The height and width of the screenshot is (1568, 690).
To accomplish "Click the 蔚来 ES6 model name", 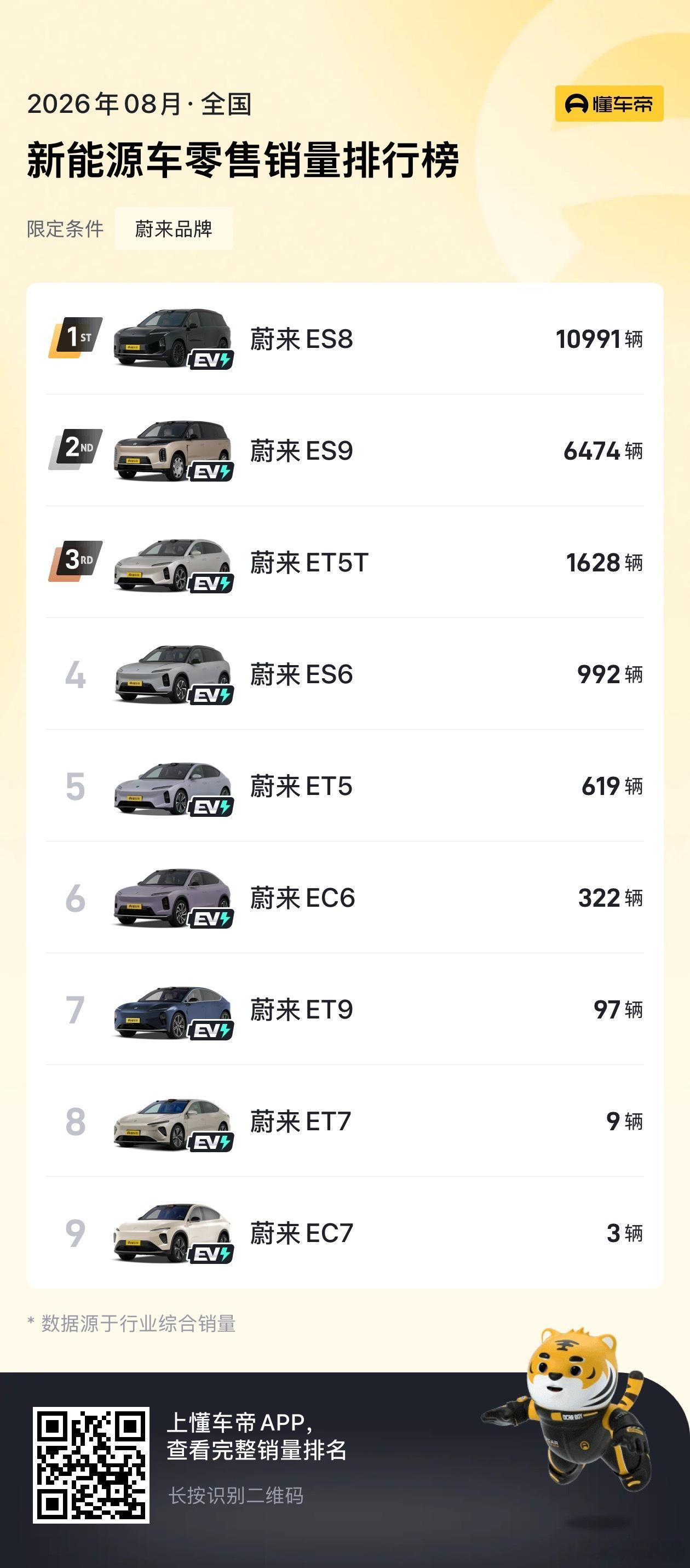I will pos(302,674).
